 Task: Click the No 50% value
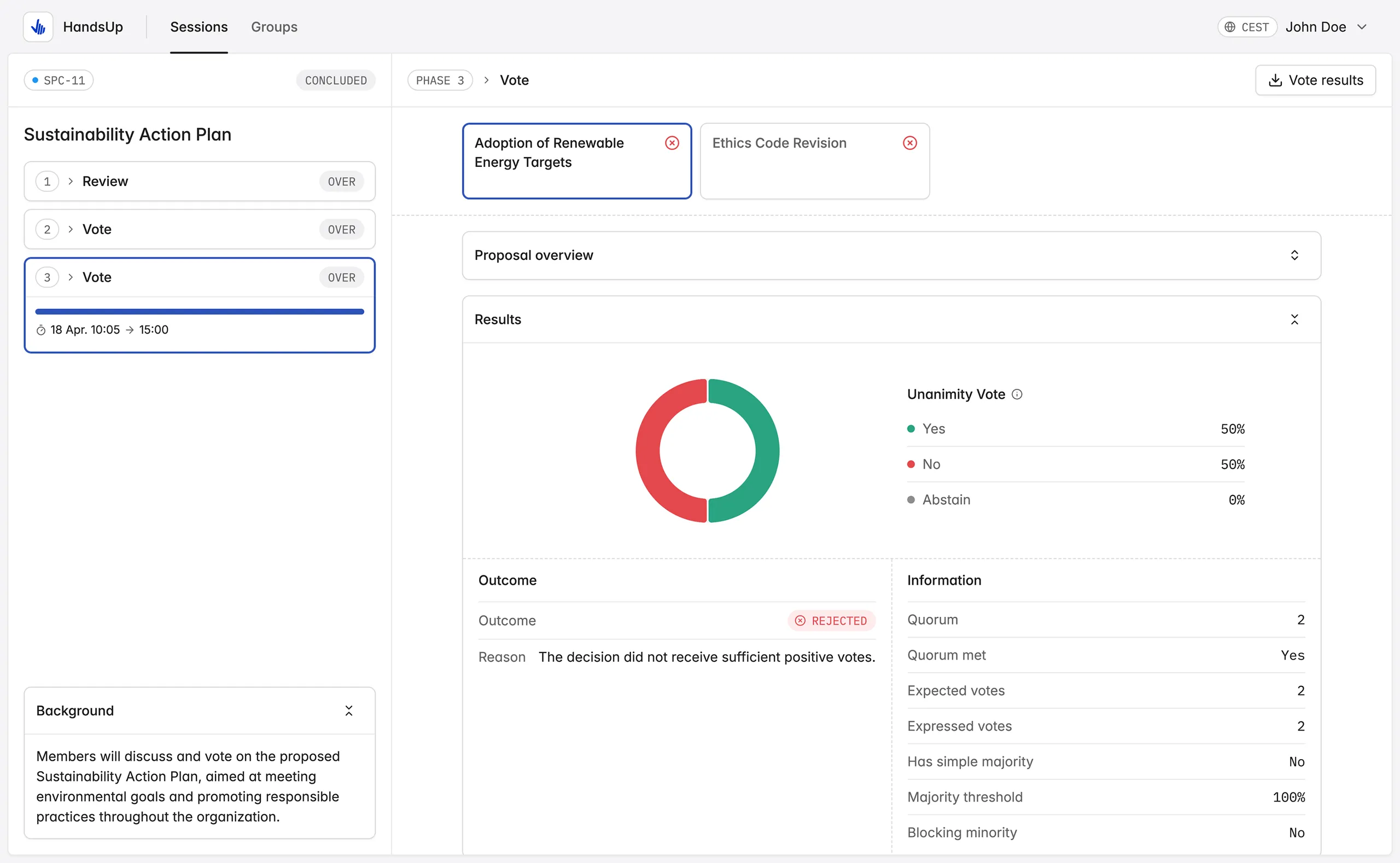pyautogui.click(x=1233, y=464)
